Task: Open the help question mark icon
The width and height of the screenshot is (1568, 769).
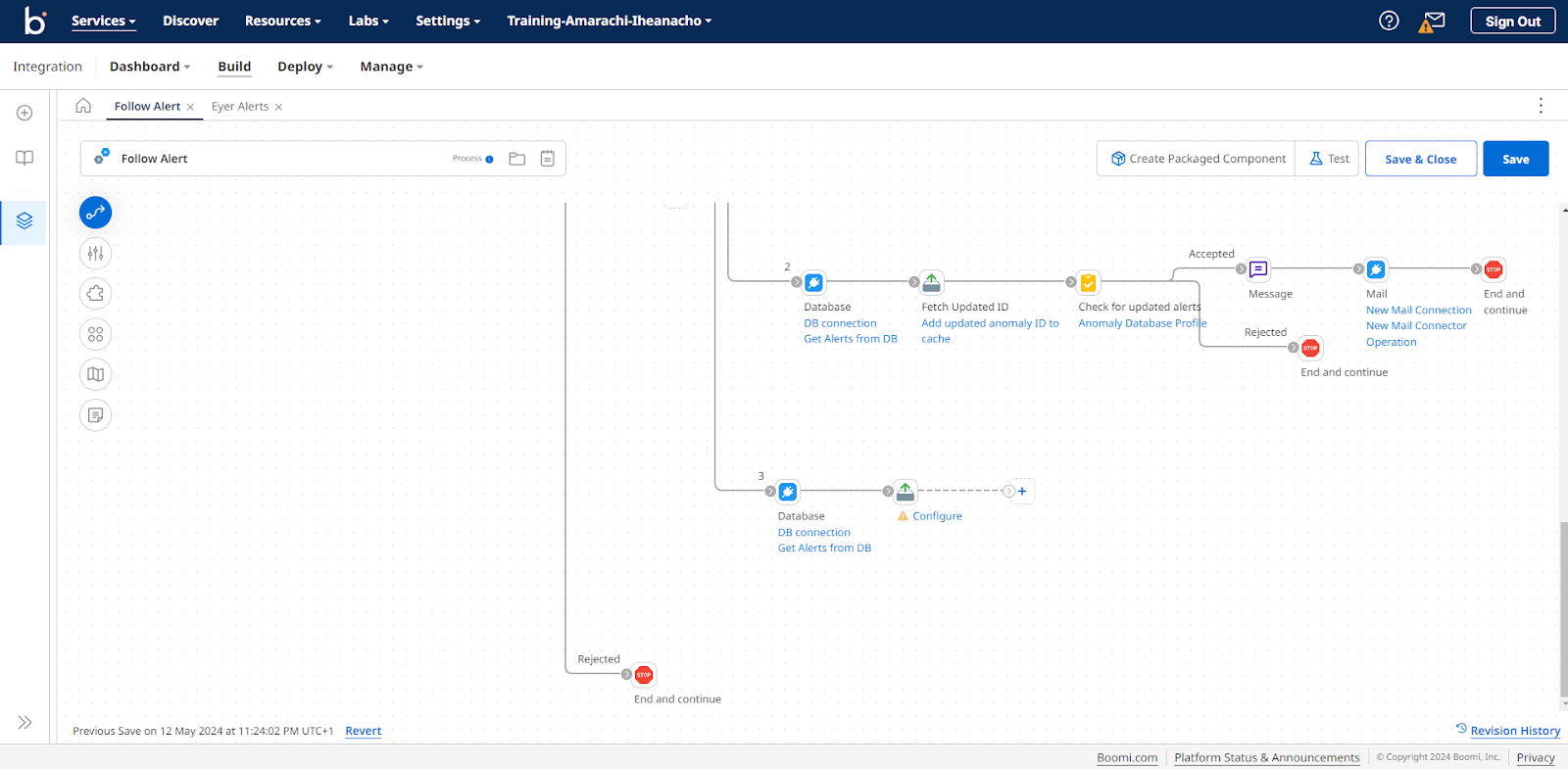Action: 1389,21
